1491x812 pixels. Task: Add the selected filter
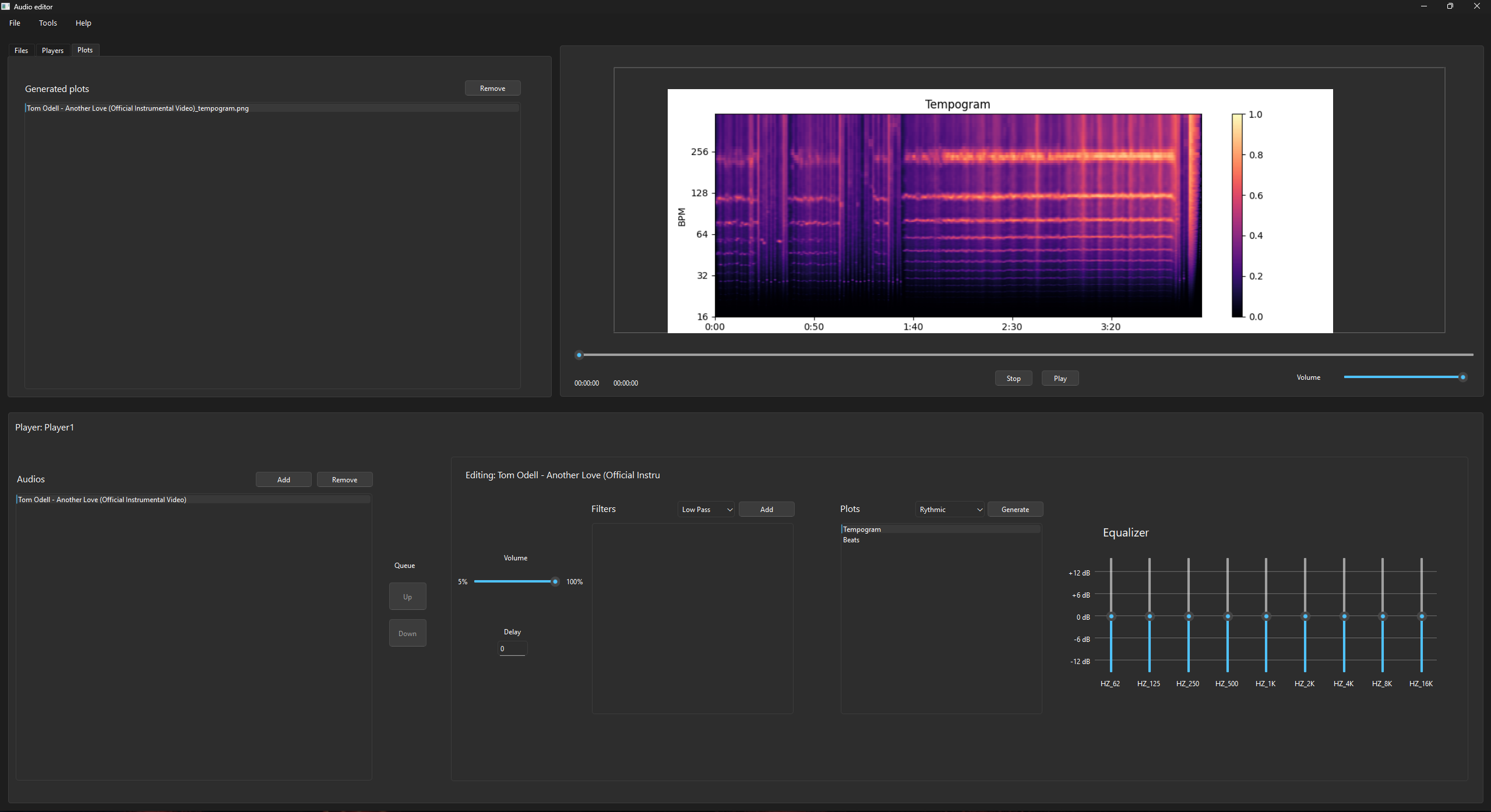(766, 510)
